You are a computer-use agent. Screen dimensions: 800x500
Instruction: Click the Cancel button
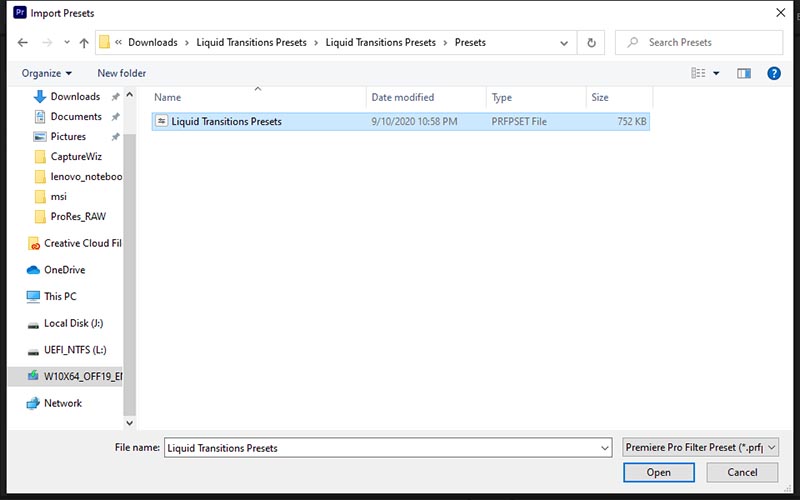(x=742, y=472)
